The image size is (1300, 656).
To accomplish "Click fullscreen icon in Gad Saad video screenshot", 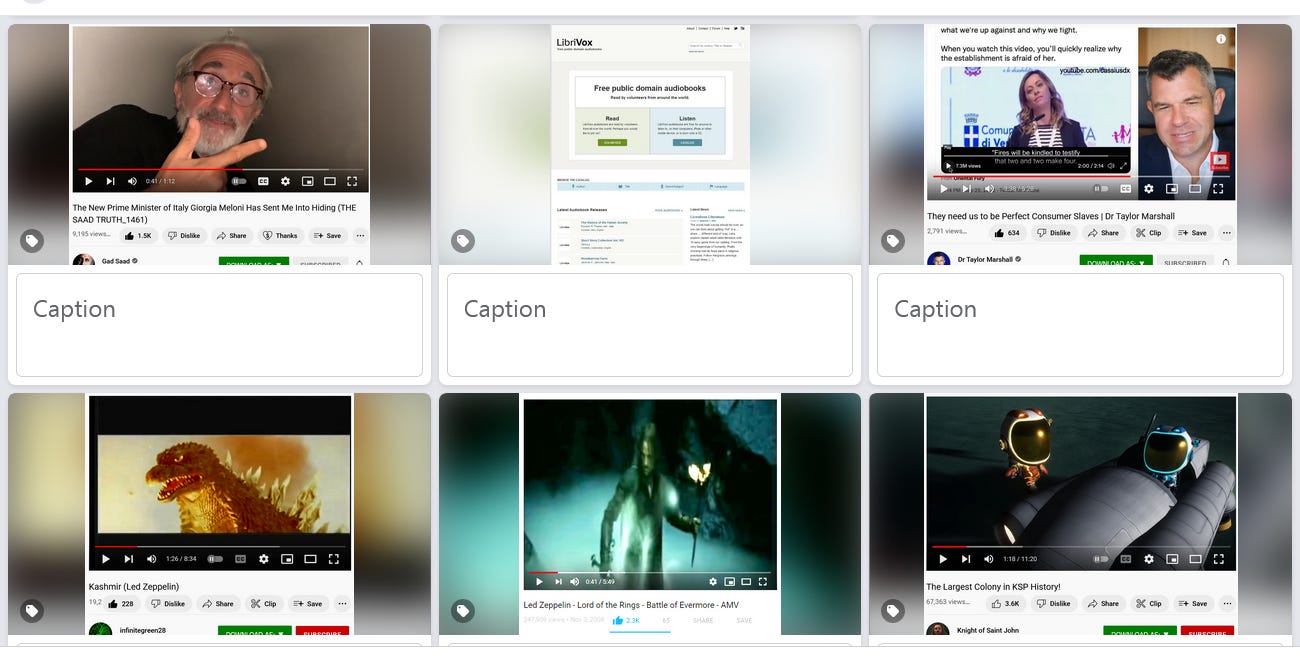I will click(x=352, y=181).
